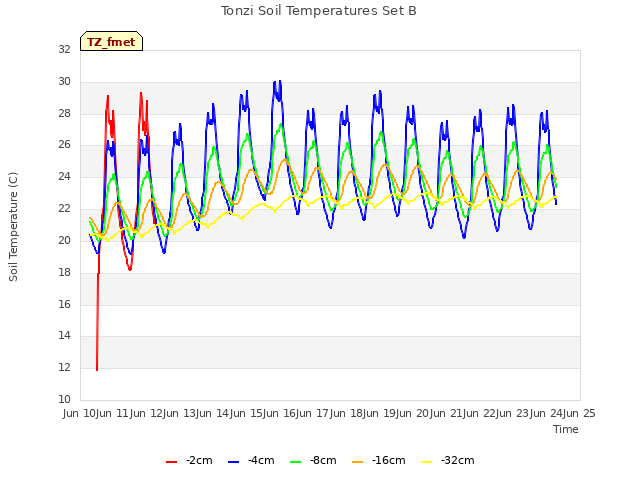Click the blue line's highest peak near 30
Image resolution: width=640 pixels, height=480 pixels.
(280, 81)
